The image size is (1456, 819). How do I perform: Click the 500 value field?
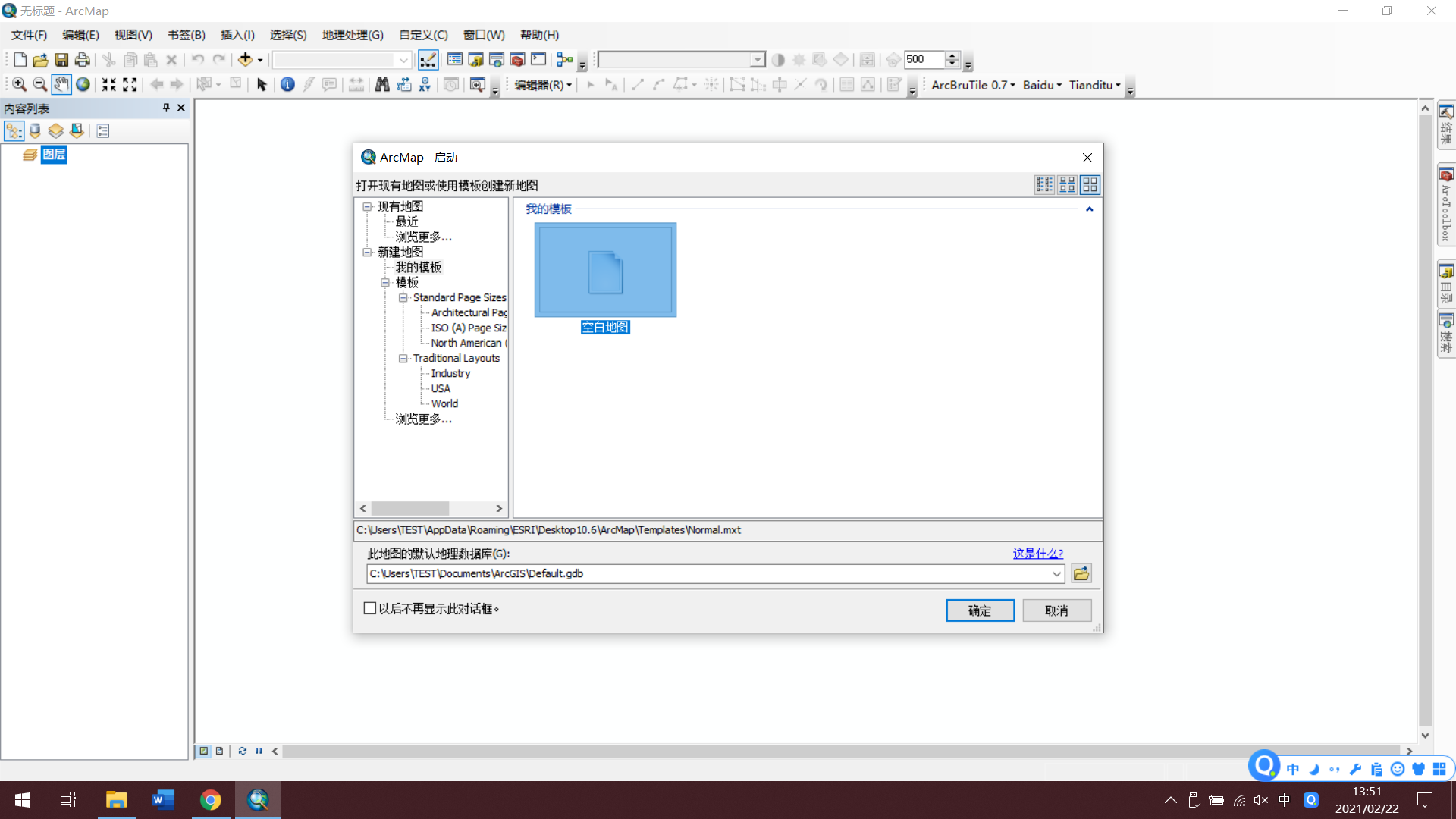(924, 60)
